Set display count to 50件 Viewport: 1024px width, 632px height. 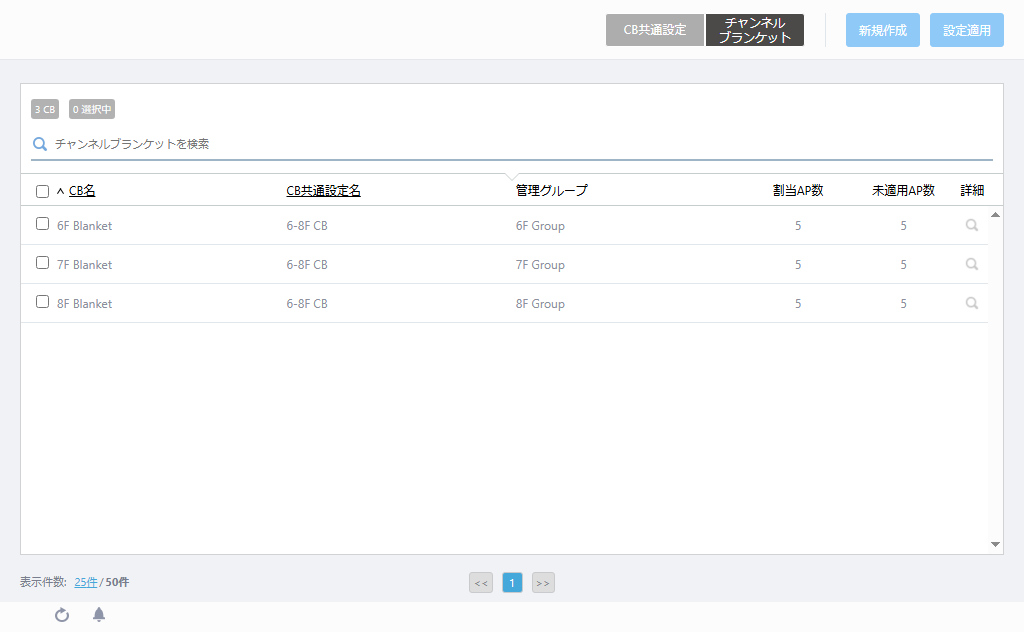118,582
